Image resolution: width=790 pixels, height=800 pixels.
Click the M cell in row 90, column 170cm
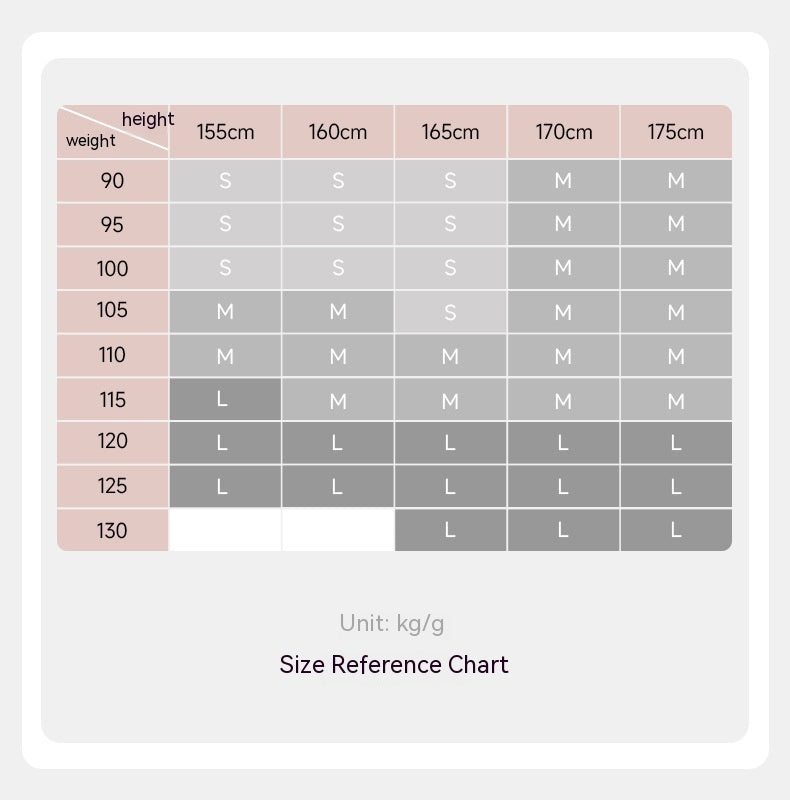click(x=563, y=181)
